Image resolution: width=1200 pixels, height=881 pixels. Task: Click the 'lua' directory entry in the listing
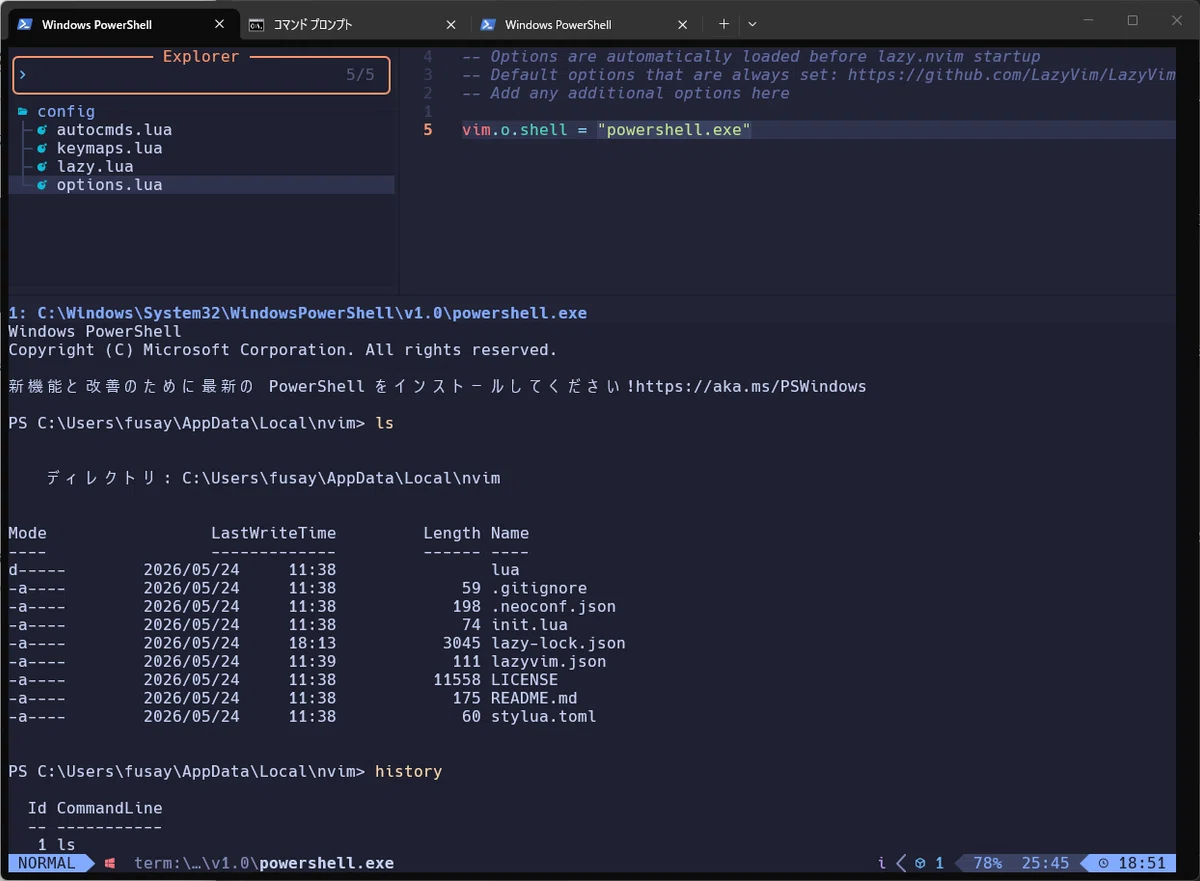coord(505,570)
